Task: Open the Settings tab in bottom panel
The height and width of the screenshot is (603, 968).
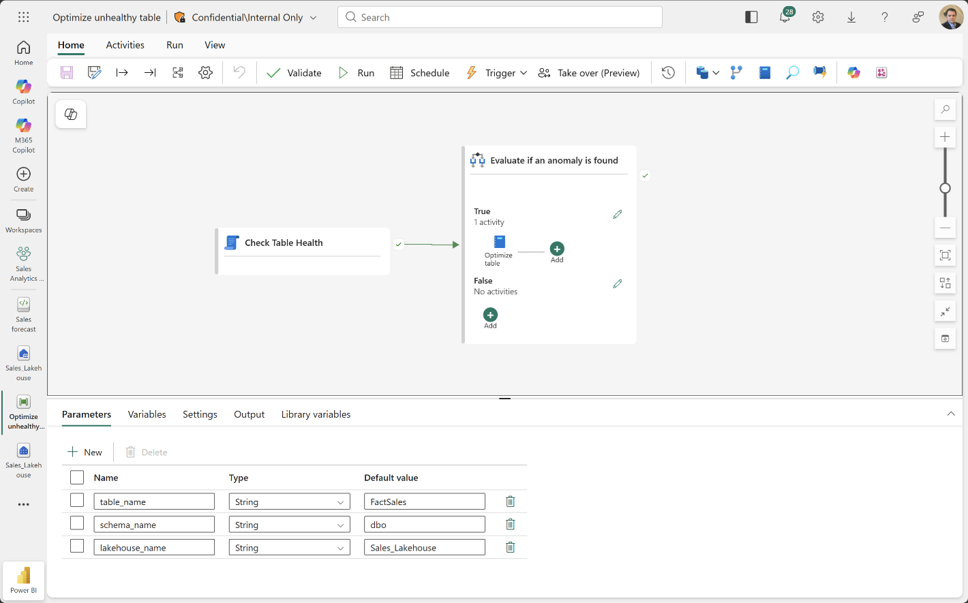Action: pyautogui.click(x=200, y=414)
